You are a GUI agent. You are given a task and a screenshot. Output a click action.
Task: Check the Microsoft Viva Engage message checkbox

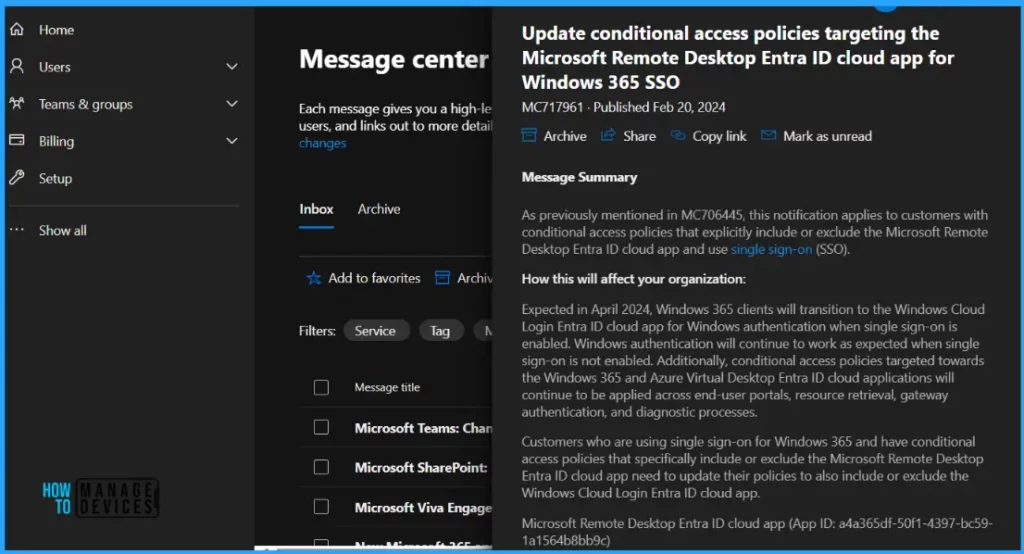[x=321, y=507]
